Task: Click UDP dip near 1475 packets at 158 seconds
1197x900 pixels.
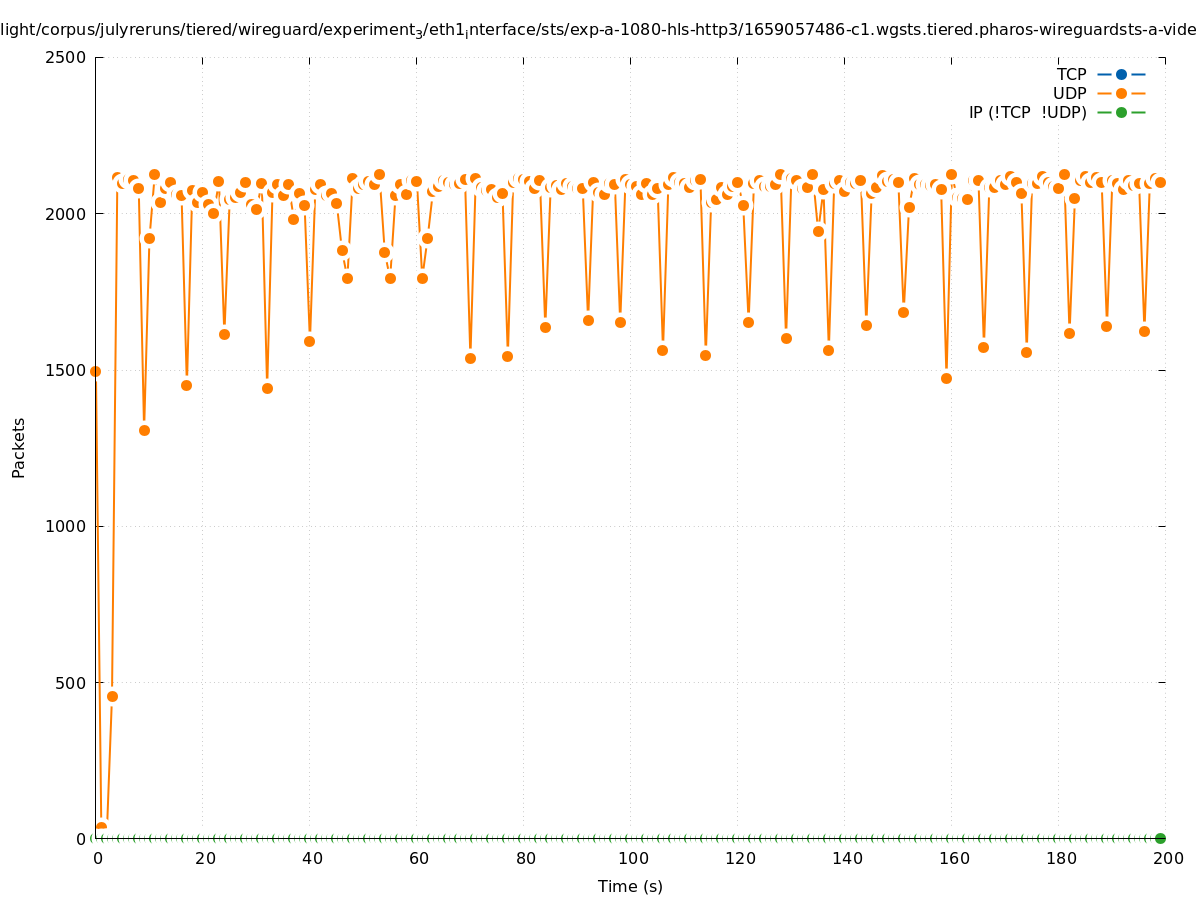Action: point(946,378)
